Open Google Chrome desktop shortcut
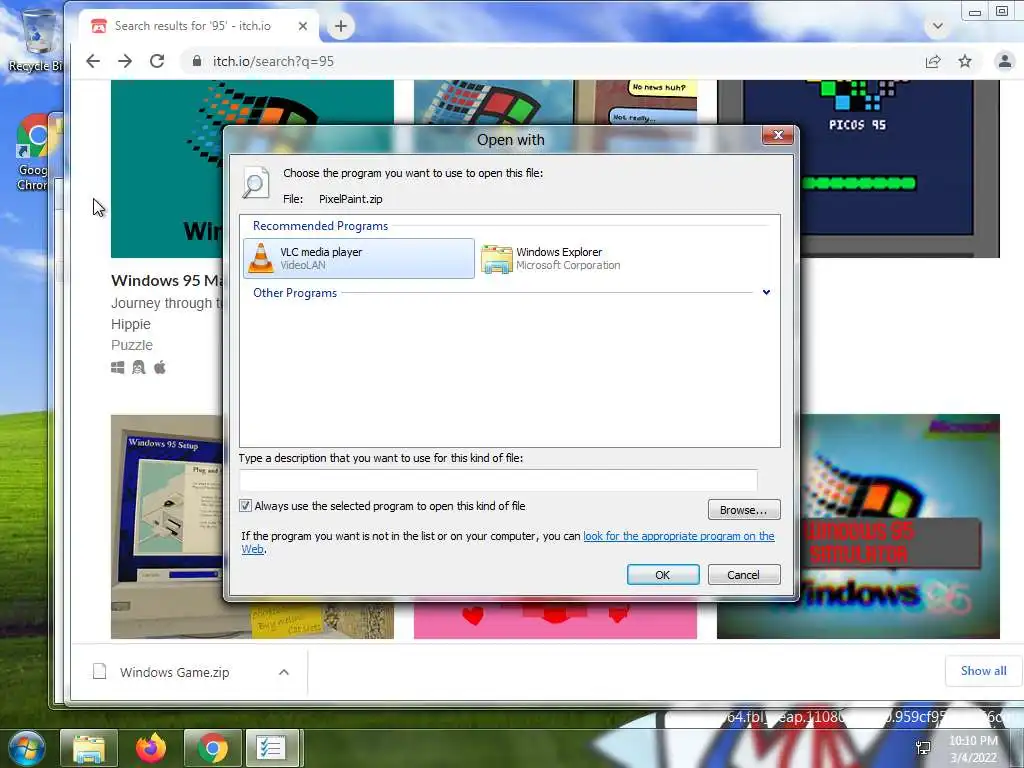The height and width of the screenshot is (768, 1024). (33, 153)
